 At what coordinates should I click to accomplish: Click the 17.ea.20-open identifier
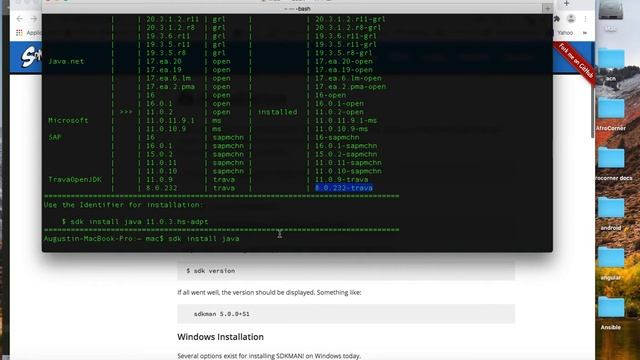click(344, 61)
